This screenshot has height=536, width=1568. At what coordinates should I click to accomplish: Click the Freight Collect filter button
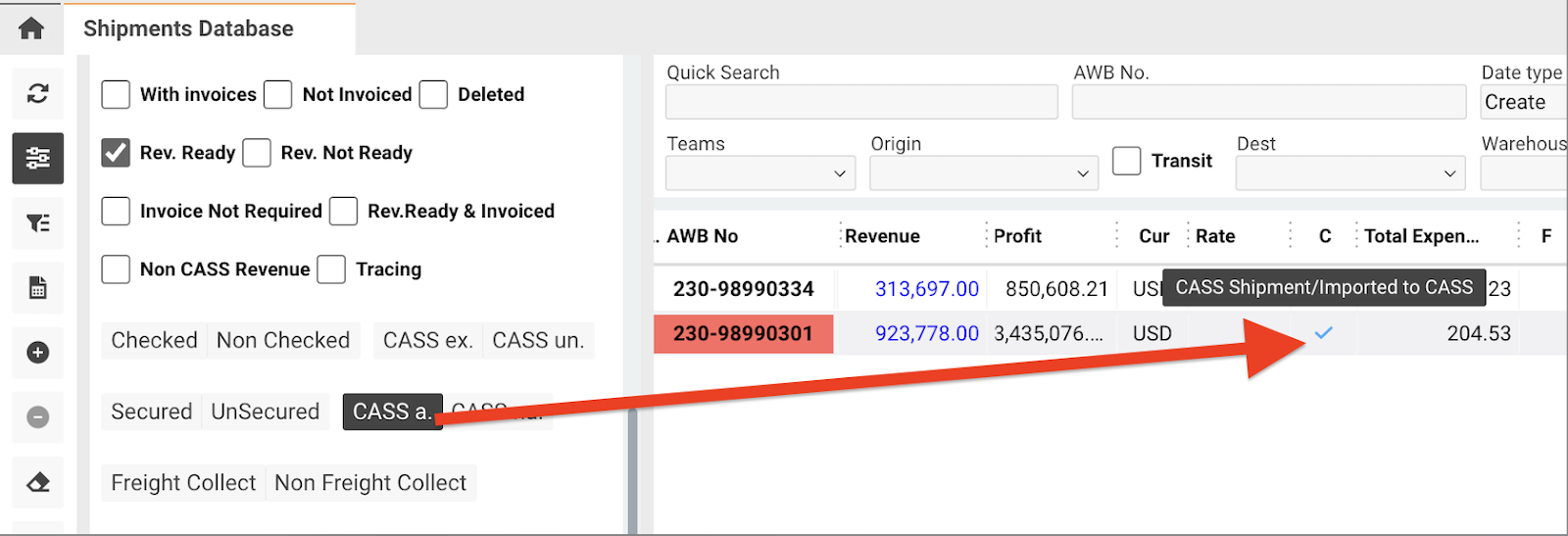[183, 483]
